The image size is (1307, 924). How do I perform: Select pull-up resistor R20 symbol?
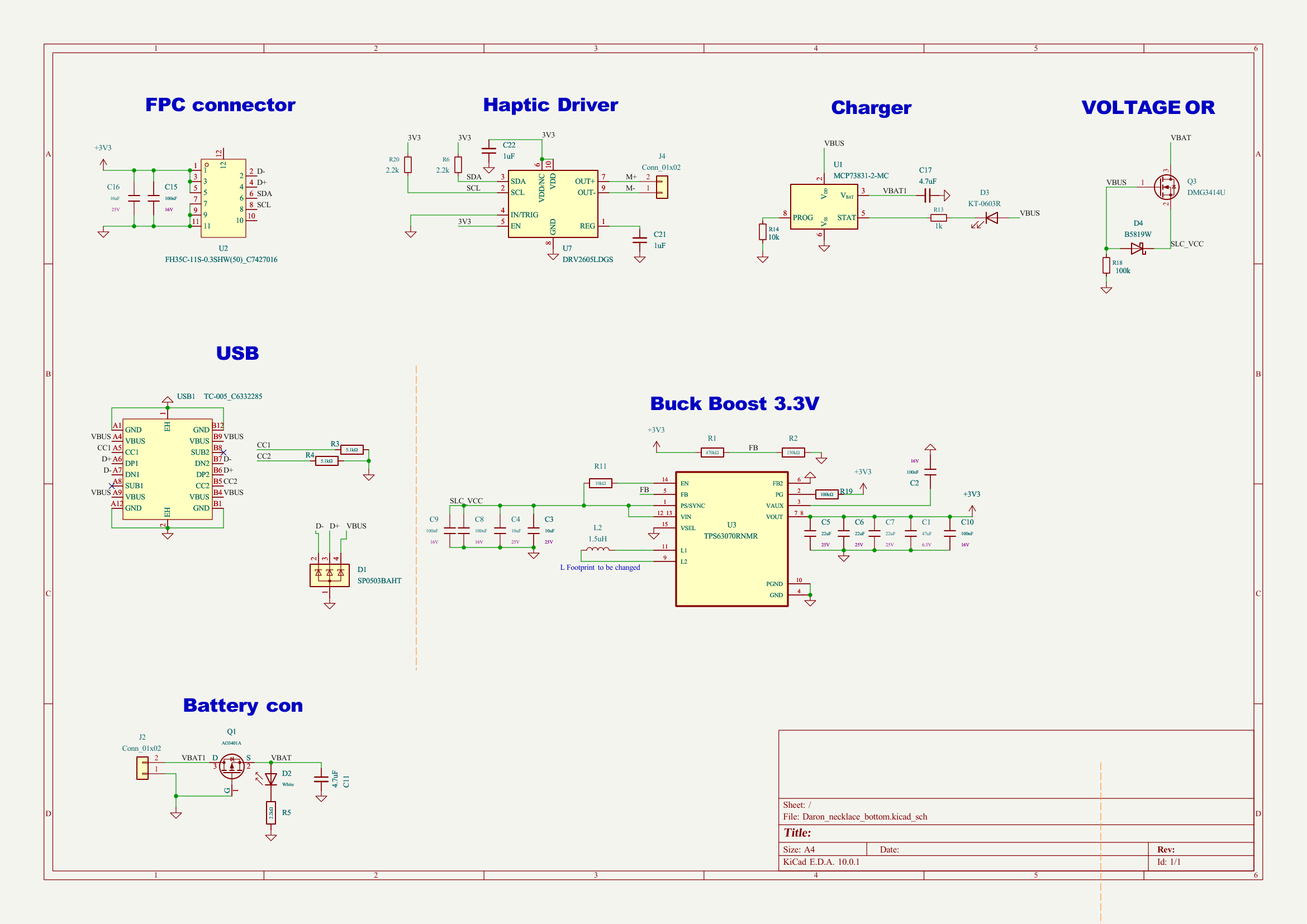pos(407,165)
